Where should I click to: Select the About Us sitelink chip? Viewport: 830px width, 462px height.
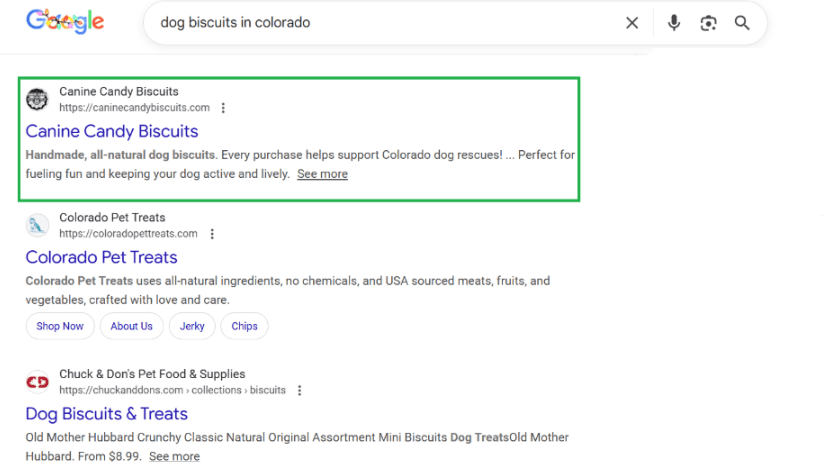pyautogui.click(x=132, y=326)
